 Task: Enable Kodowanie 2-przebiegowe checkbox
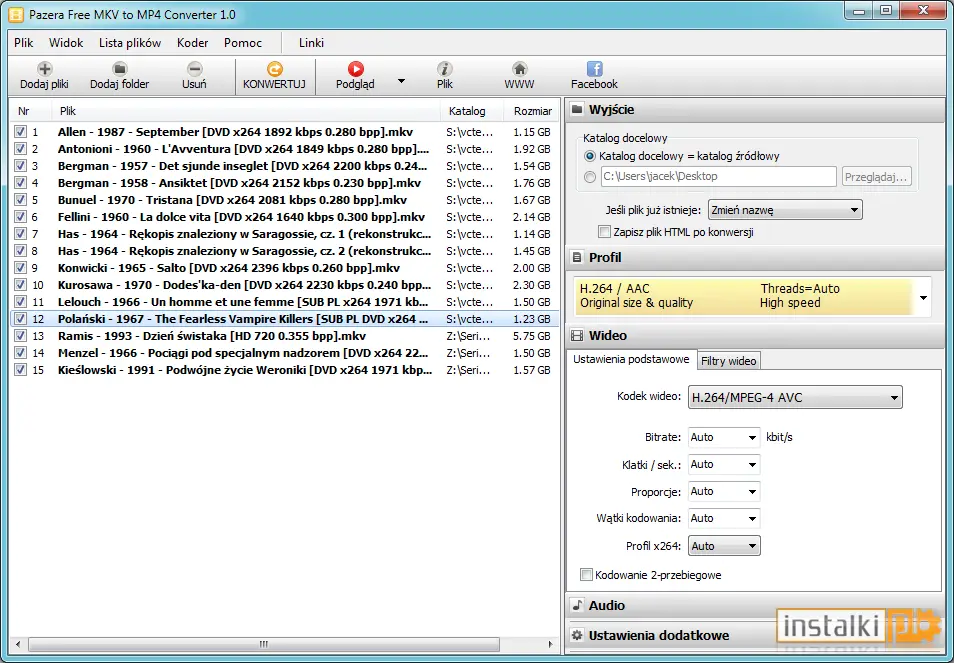tap(586, 575)
